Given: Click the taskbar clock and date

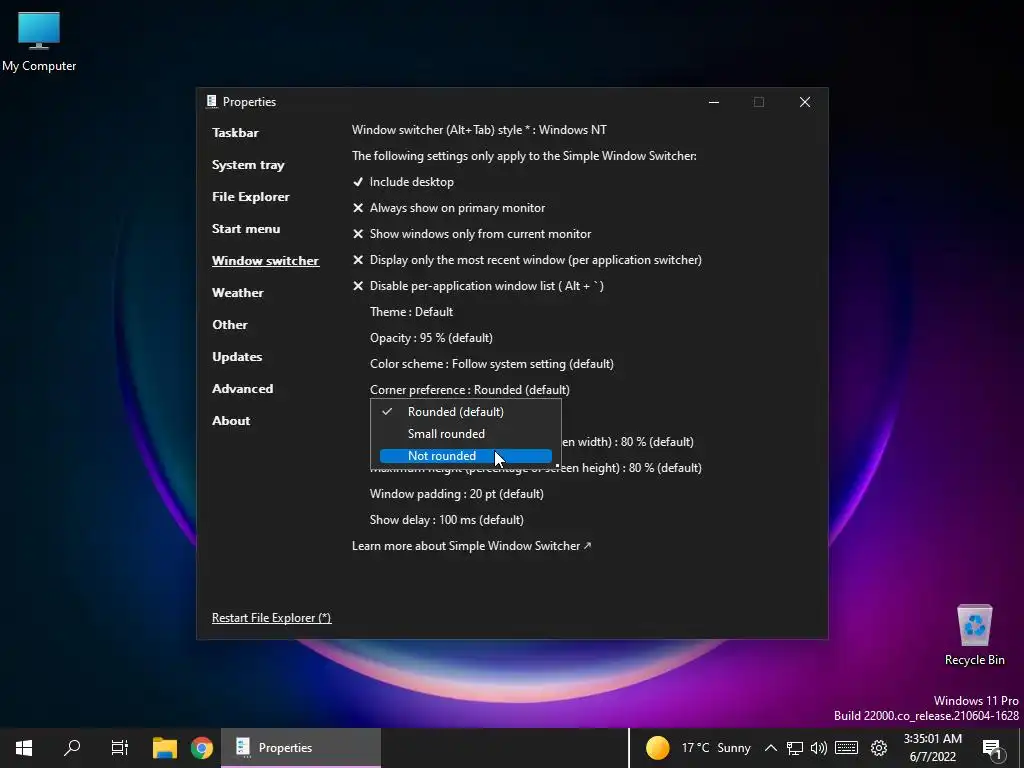Looking at the screenshot, I should click(933, 748).
